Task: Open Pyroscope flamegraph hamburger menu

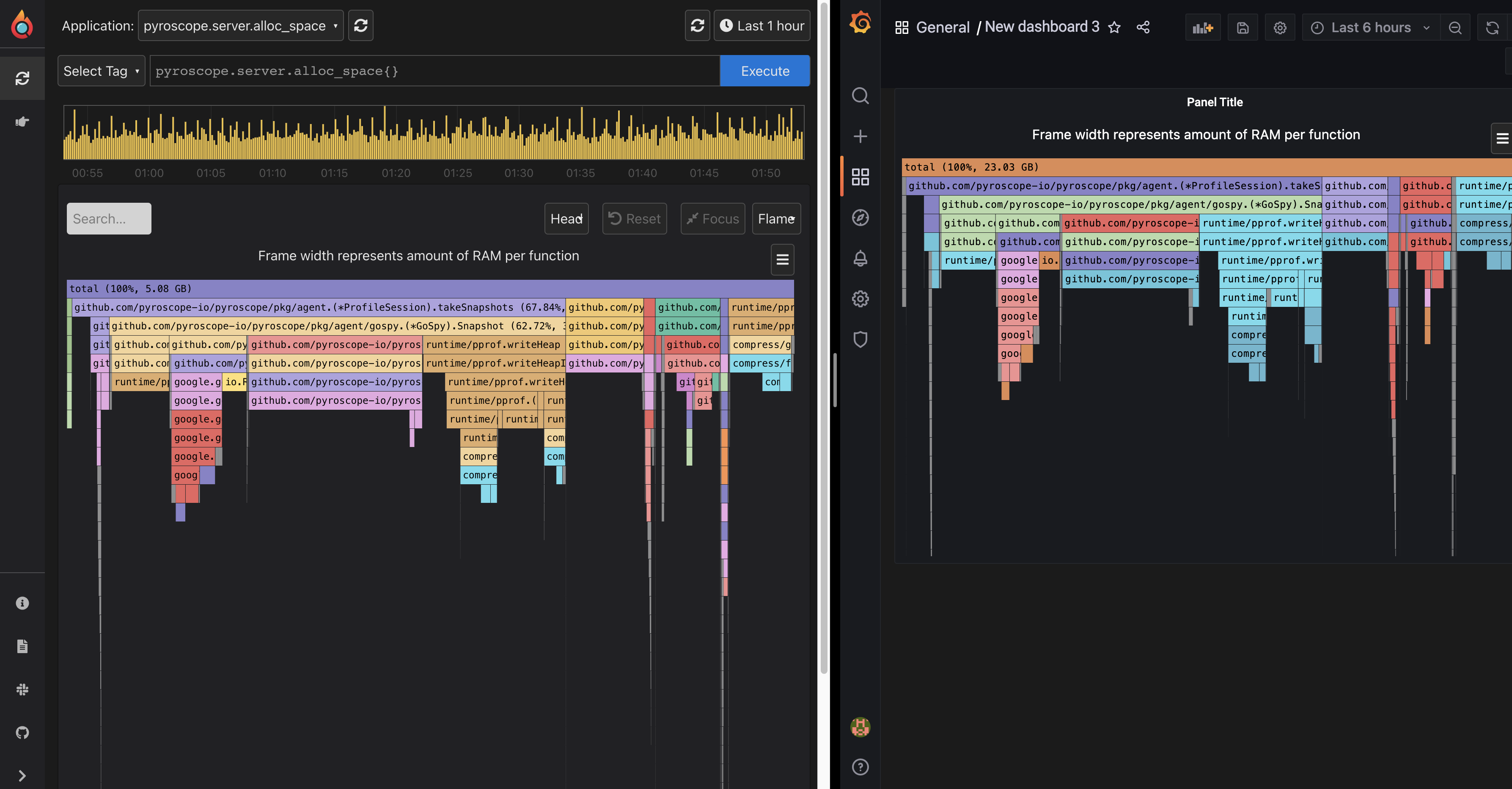Action: (x=782, y=259)
